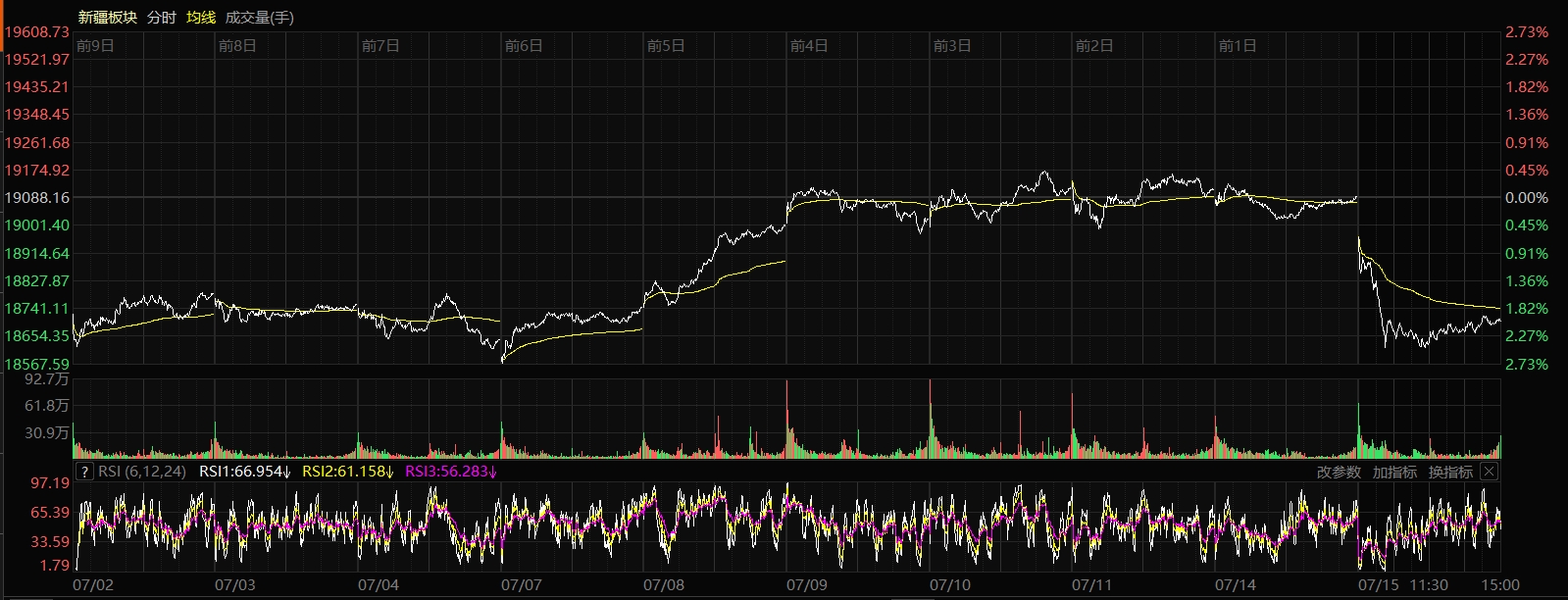Select the 新疆板块 sector title
This screenshot has width=1568, height=600.
pyautogui.click(x=108, y=18)
